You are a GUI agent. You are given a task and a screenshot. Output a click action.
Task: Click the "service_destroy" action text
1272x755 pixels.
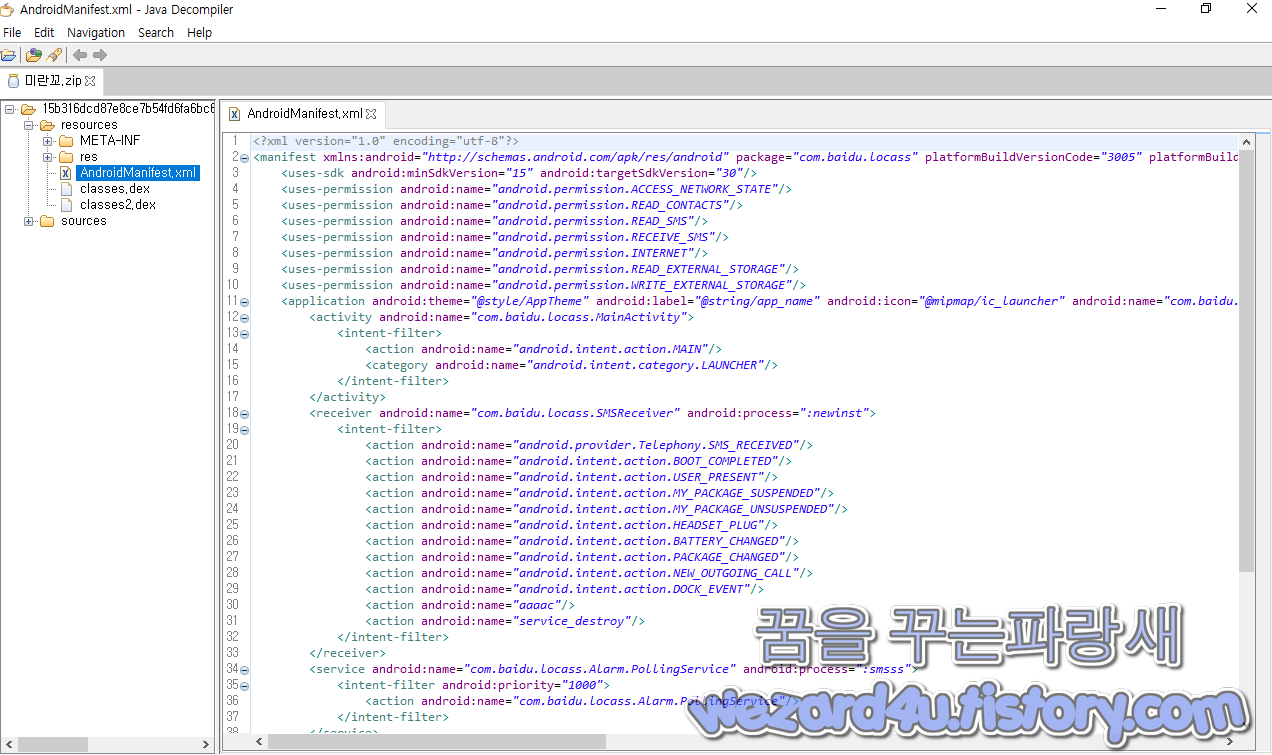pyautogui.click(x=574, y=621)
